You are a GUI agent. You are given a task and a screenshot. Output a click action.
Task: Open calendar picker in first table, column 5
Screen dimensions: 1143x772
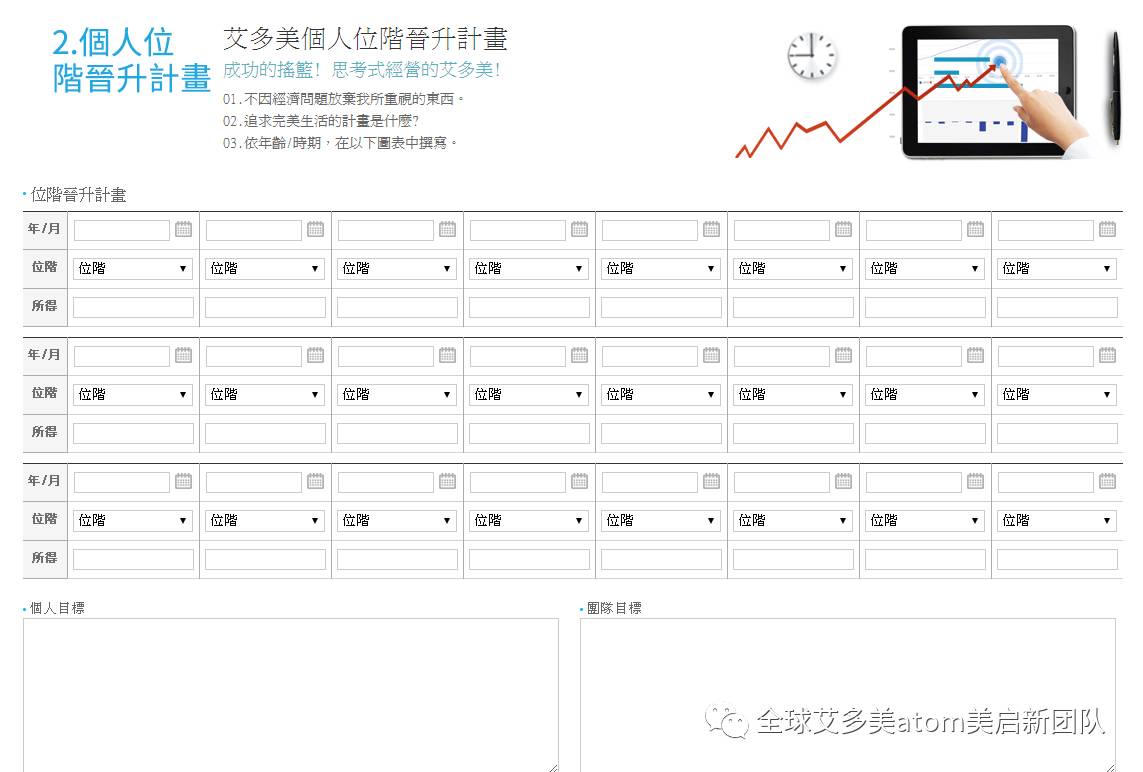(711, 230)
